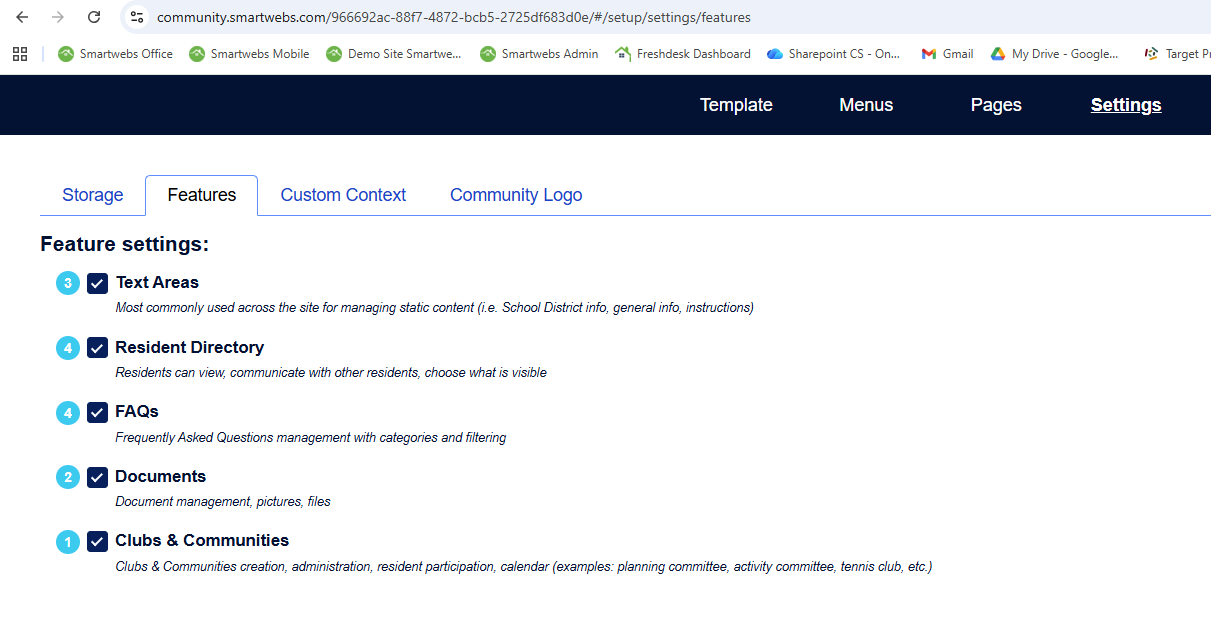The height and width of the screenshot is (632, 1211).
Task: Open the browser apps grid icon
Action: pyautogui.click(x=20, y=54)
